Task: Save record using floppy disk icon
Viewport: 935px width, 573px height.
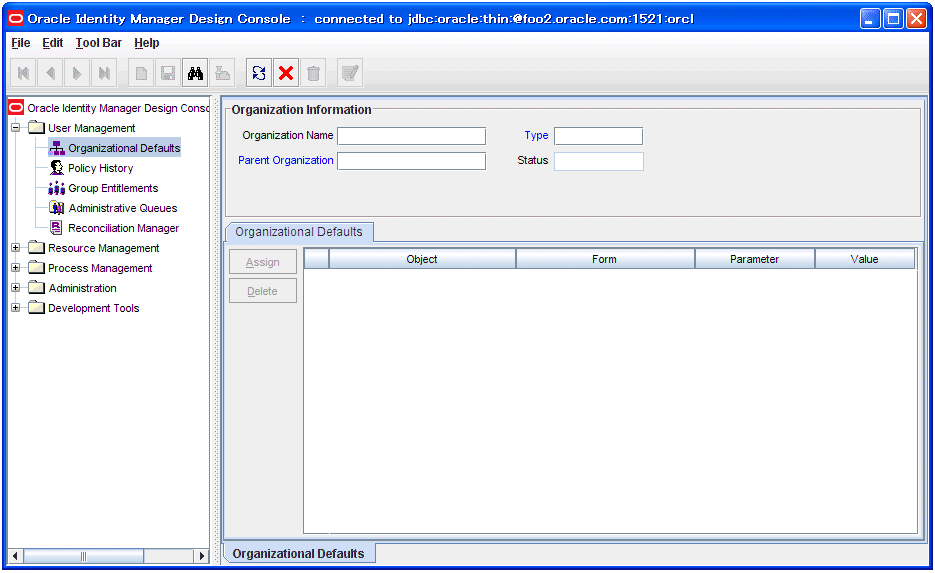Action: pyautogui.click(x=168, y=73)
